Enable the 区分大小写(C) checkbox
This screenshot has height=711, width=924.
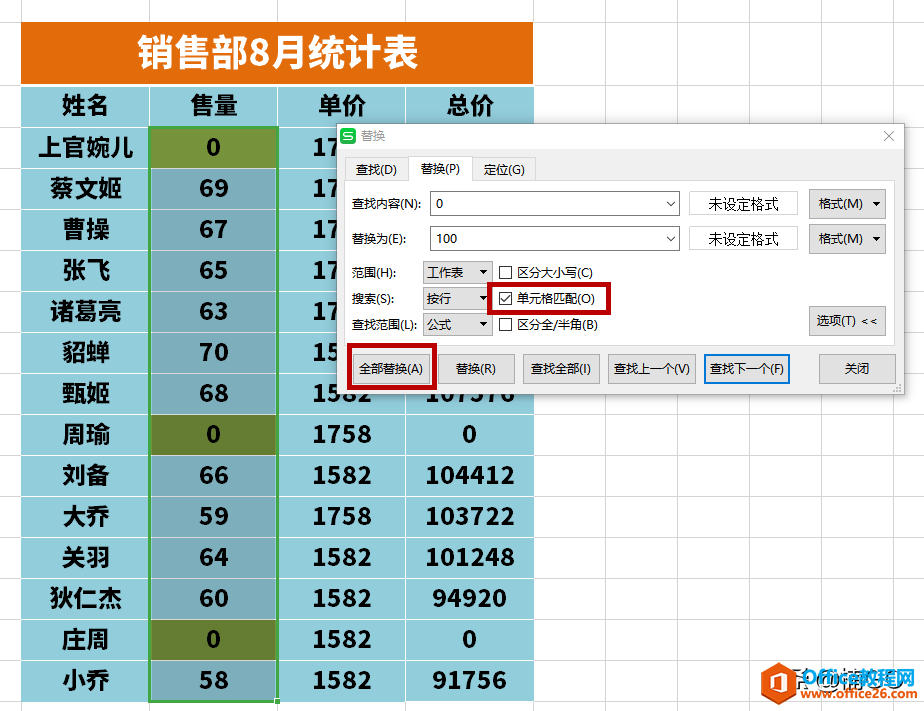(505, 272)
